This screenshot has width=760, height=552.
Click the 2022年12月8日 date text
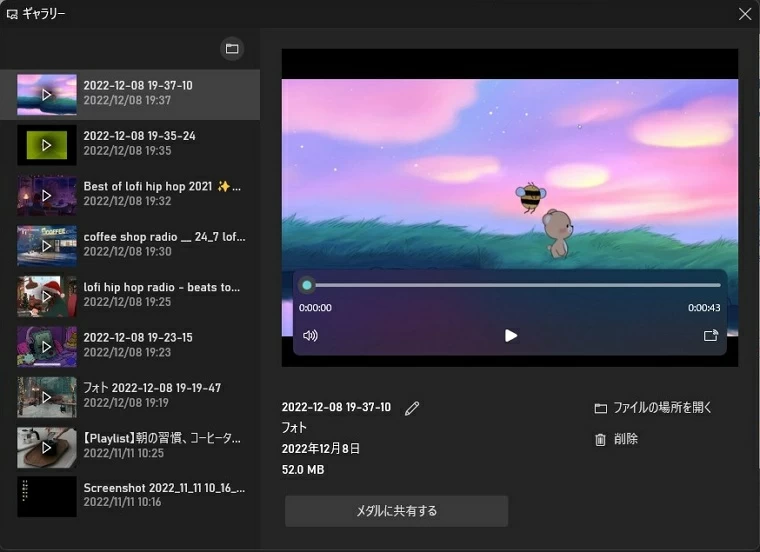tap(321, 448)
